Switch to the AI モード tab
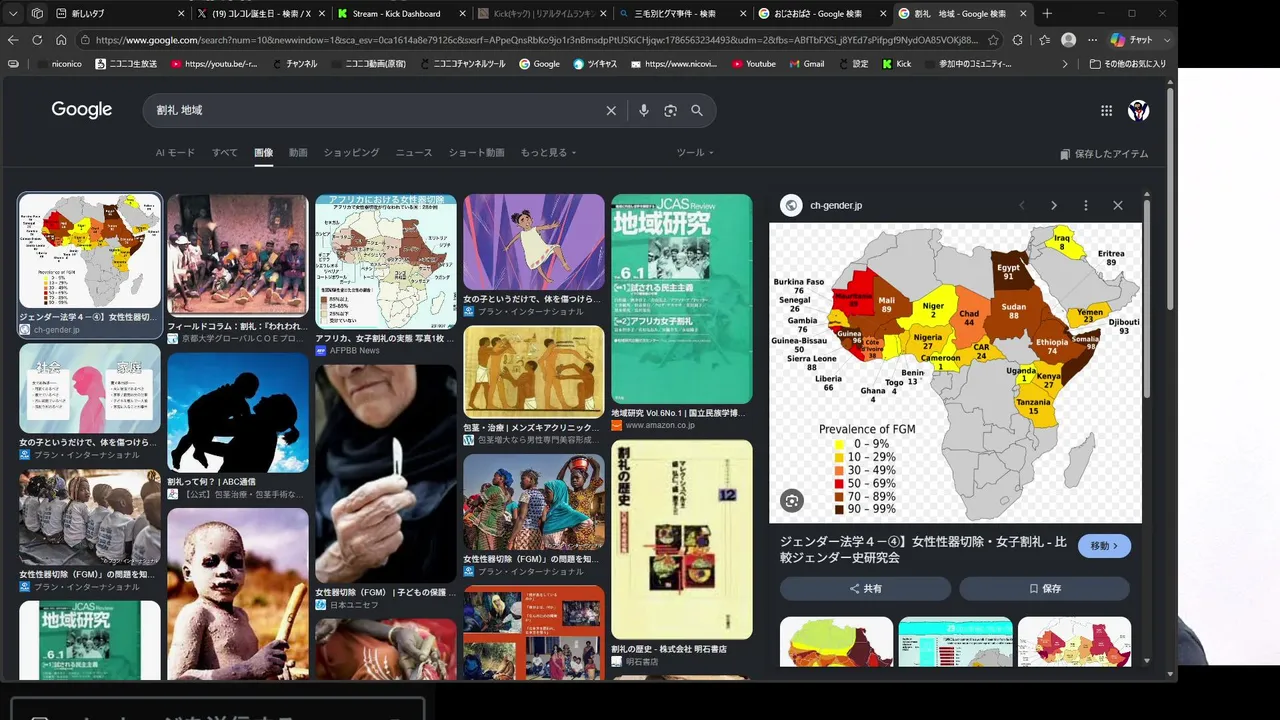This screenshot has height=720, width=1280. click(x=175, y=153)
